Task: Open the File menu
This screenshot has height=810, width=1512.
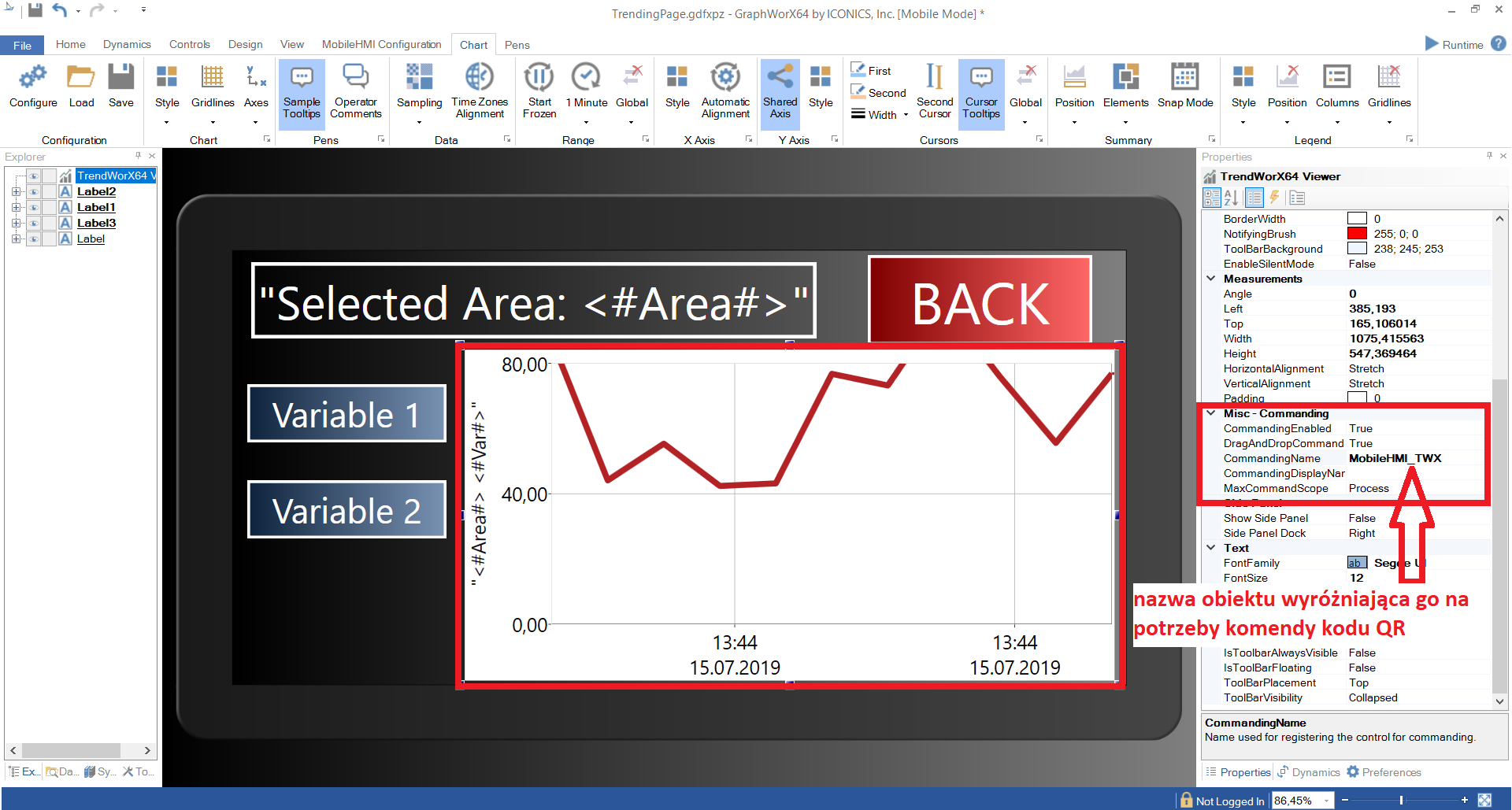Action: point(22,45)
